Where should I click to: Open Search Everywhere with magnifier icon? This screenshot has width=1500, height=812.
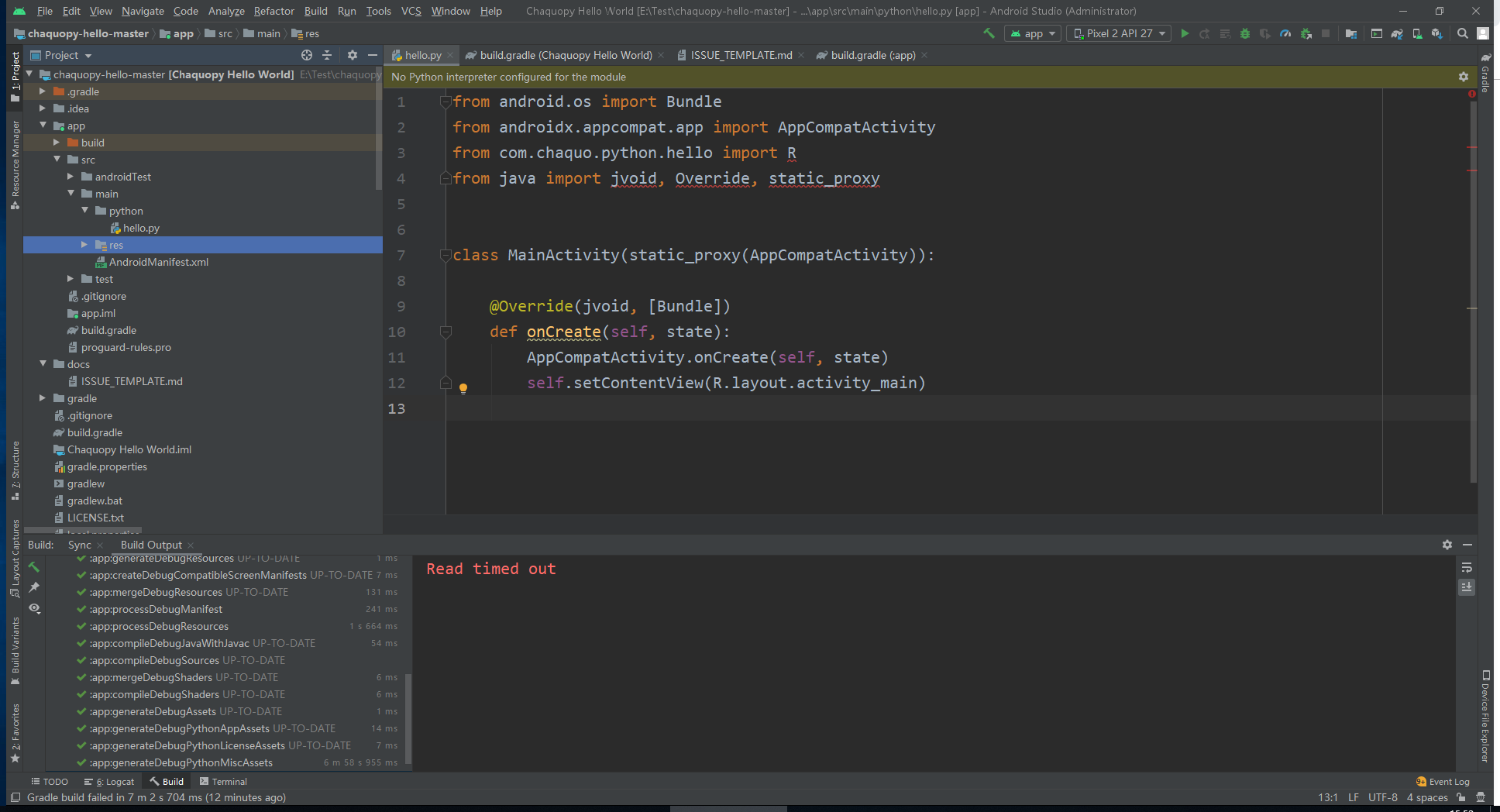coord(1461,33)
